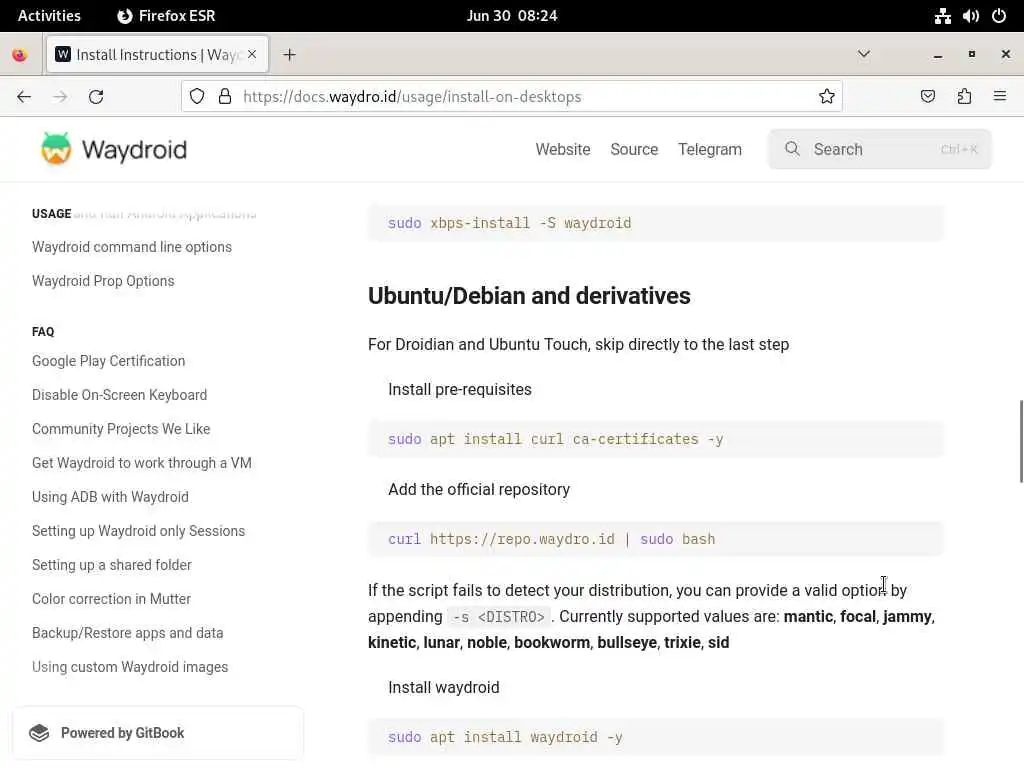
Task: Open a new tab with the plus button
Action: click(289, 55)
